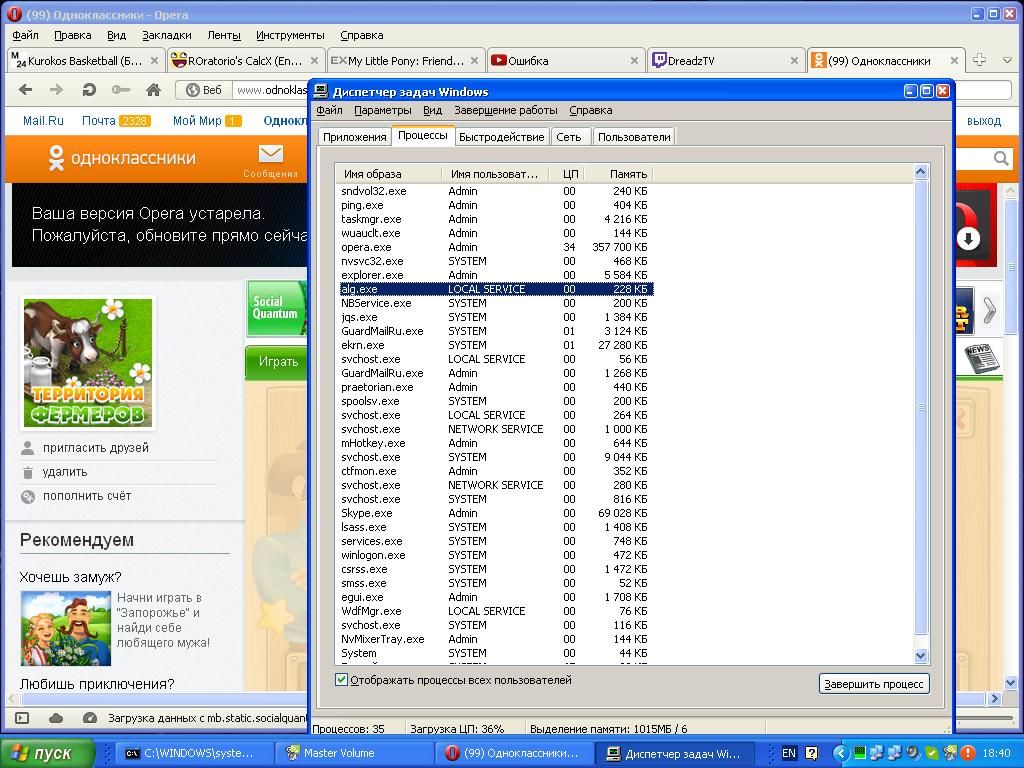Select the opera.exe process row
The width and height of the screenshot is (1024, 768).
point(495,247)
